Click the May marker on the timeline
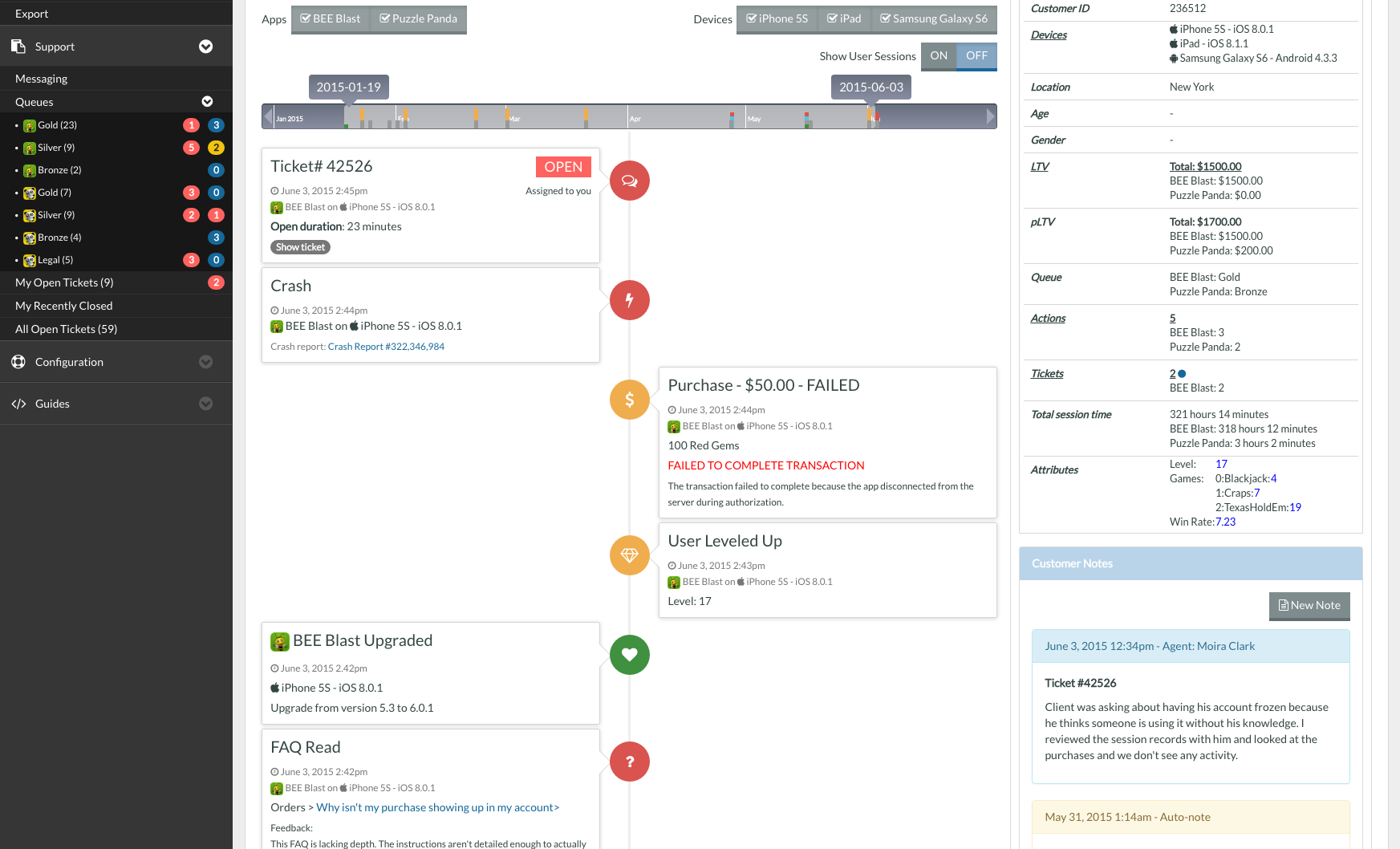Viewport: 1400px width, 849px height. point(754,119)
